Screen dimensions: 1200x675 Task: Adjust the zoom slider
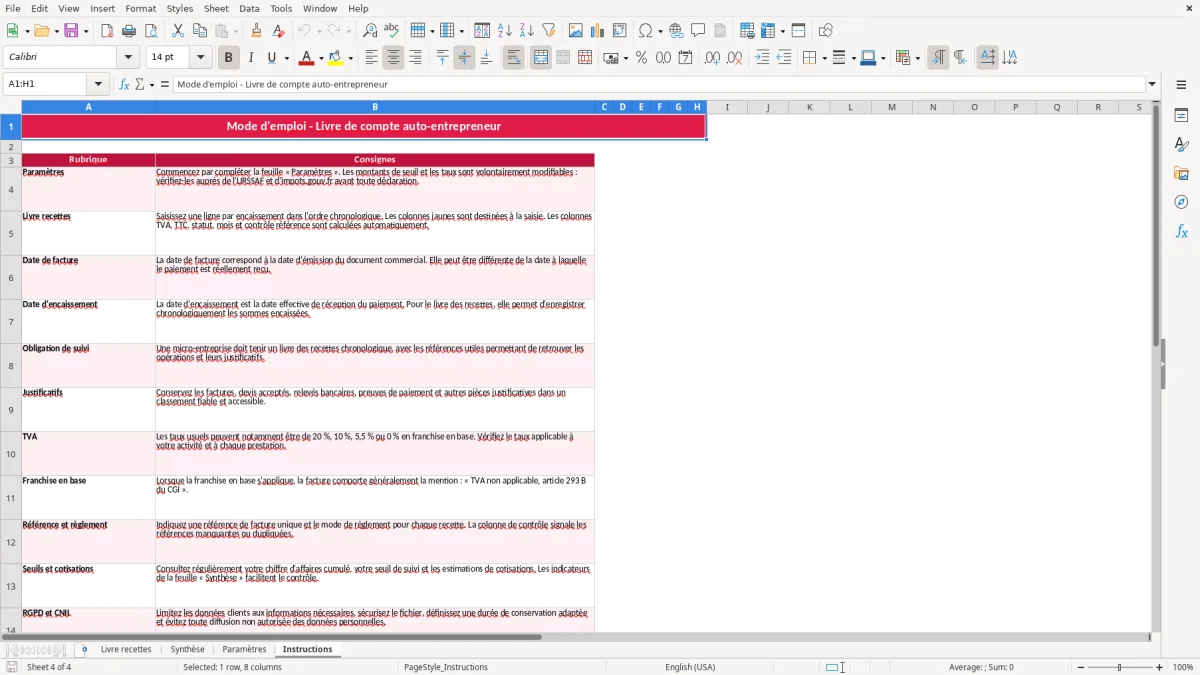(x=1119, y=667)
